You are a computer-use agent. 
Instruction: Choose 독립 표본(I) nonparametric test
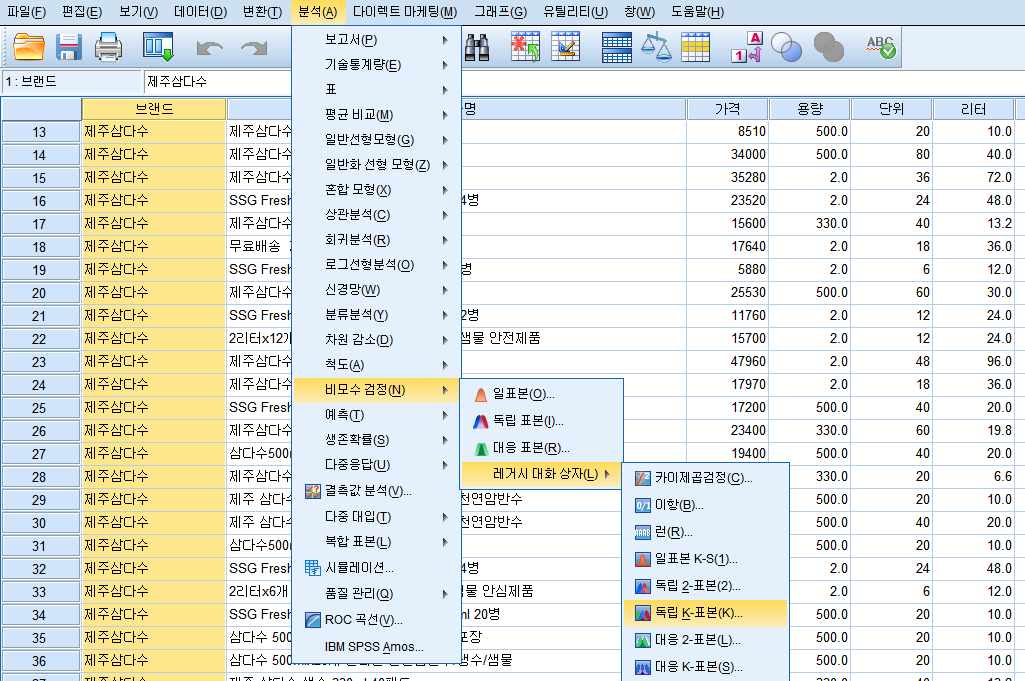[541, 421]
